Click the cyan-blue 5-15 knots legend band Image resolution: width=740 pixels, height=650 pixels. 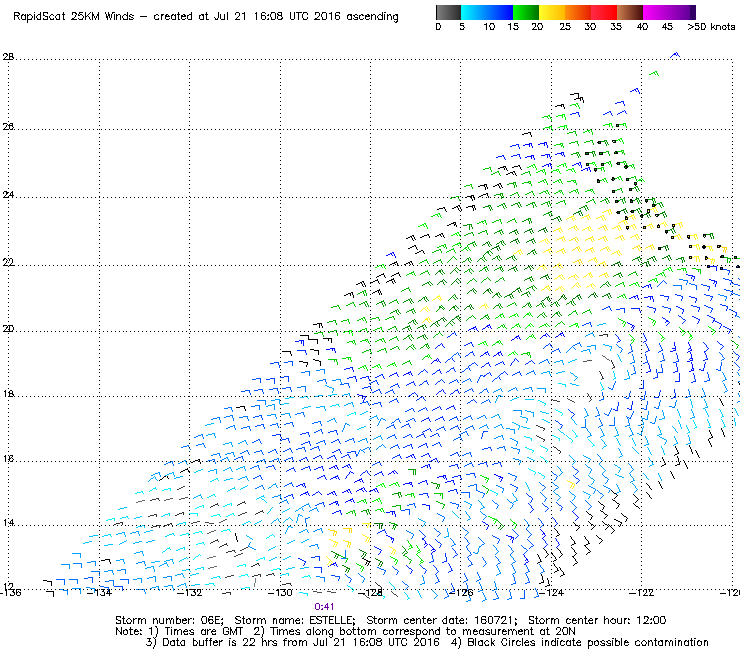[x=487, y=12]
